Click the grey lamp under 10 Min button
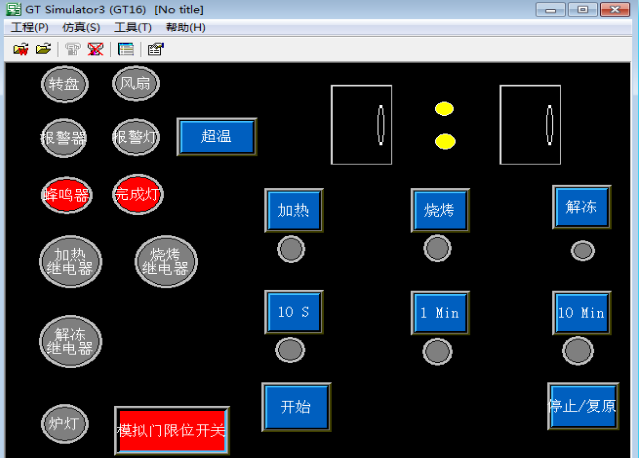Image resolution: width=639 pixels, height=458 pixels. pyautogui.click(x=578, y=350)
